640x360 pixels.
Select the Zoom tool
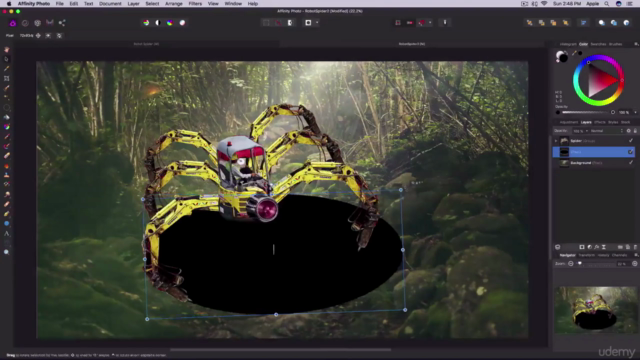pyautogui.click(x=7, y=252)
